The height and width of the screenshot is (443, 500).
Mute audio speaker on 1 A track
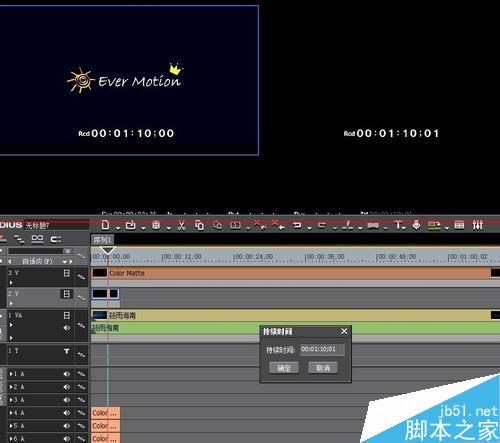point(67,374)
